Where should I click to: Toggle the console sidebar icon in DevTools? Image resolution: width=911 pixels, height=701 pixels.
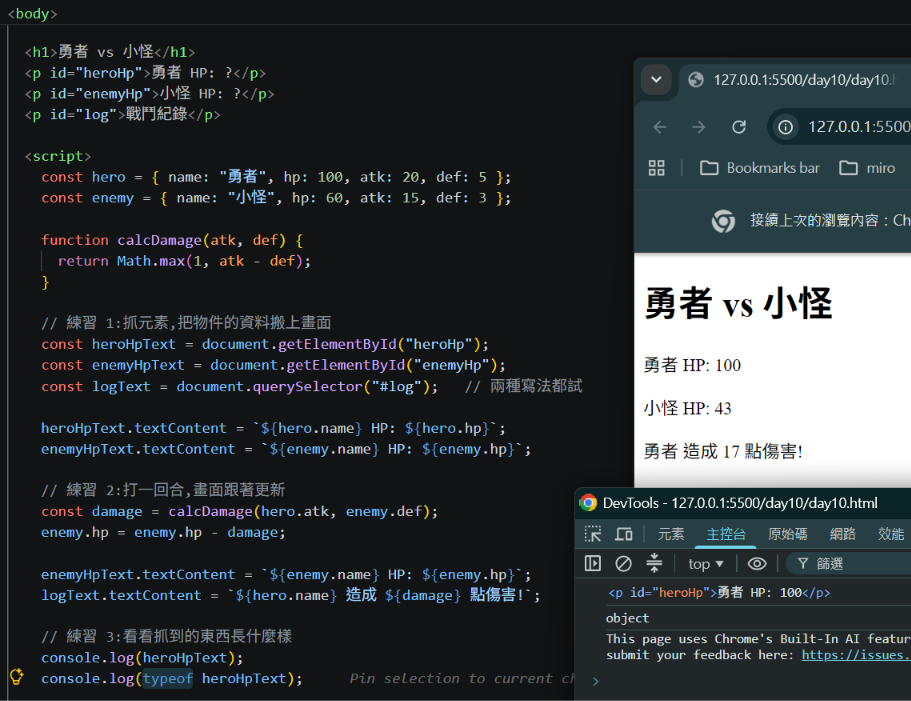click(593, 563)
